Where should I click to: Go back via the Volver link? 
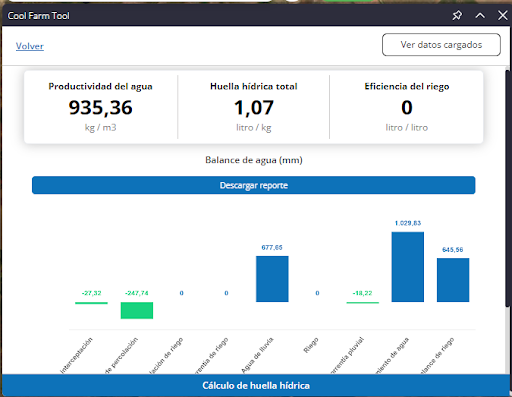pyautogui.click(x=30, y=46)
